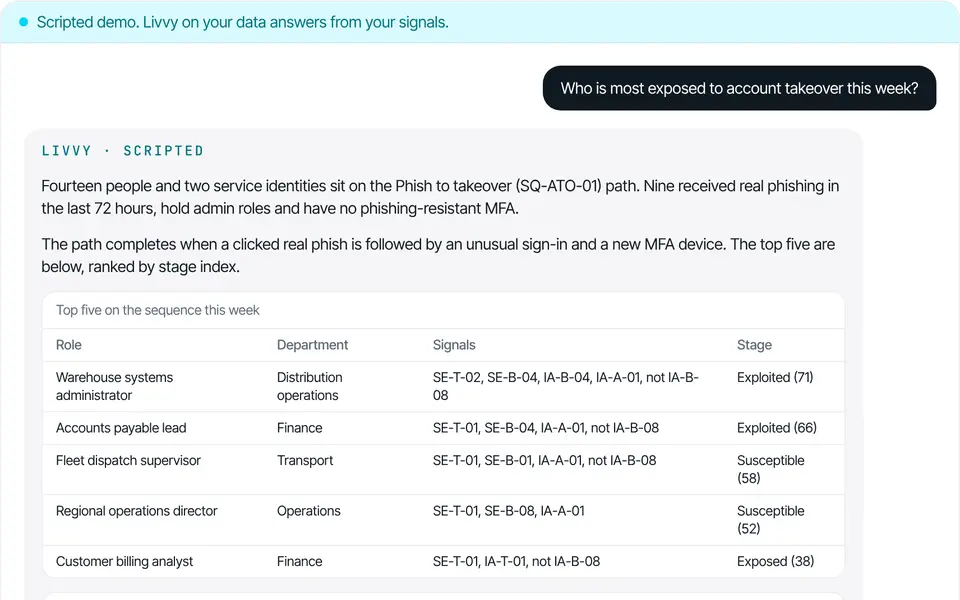Click the "LIVVY · SCRIPTED" label
The image size is (960, 600).
(122, 151)
